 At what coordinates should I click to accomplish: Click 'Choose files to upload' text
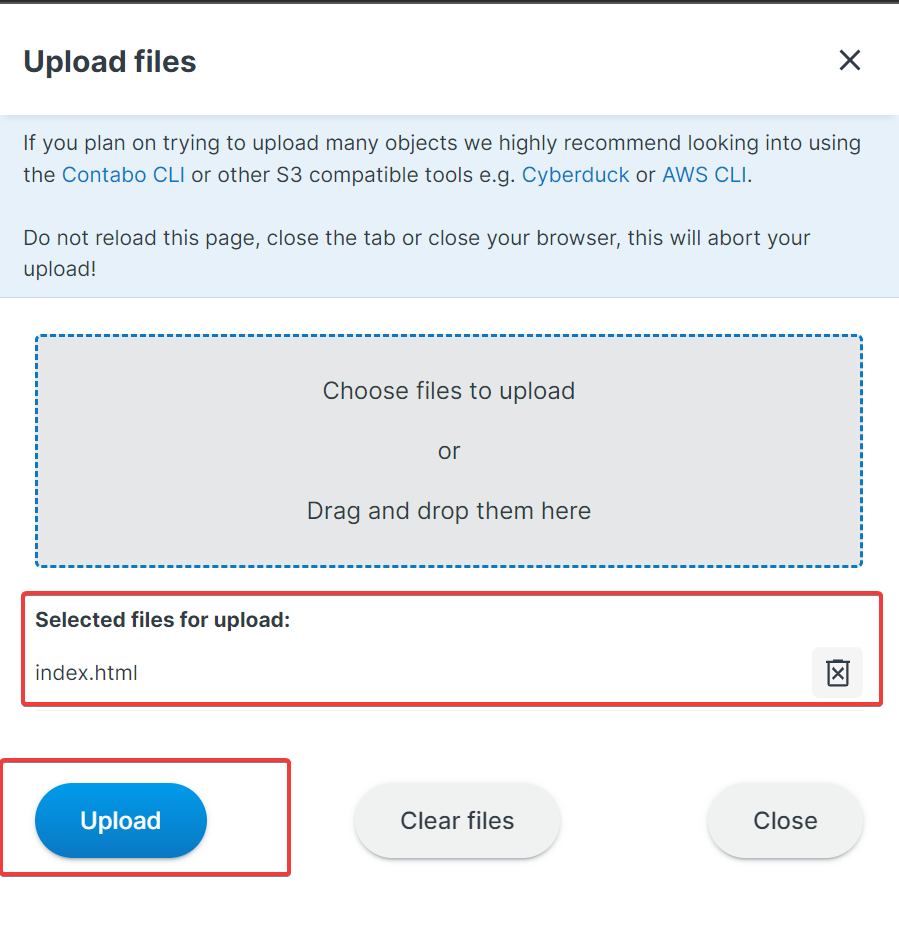[x=449, y=391]
